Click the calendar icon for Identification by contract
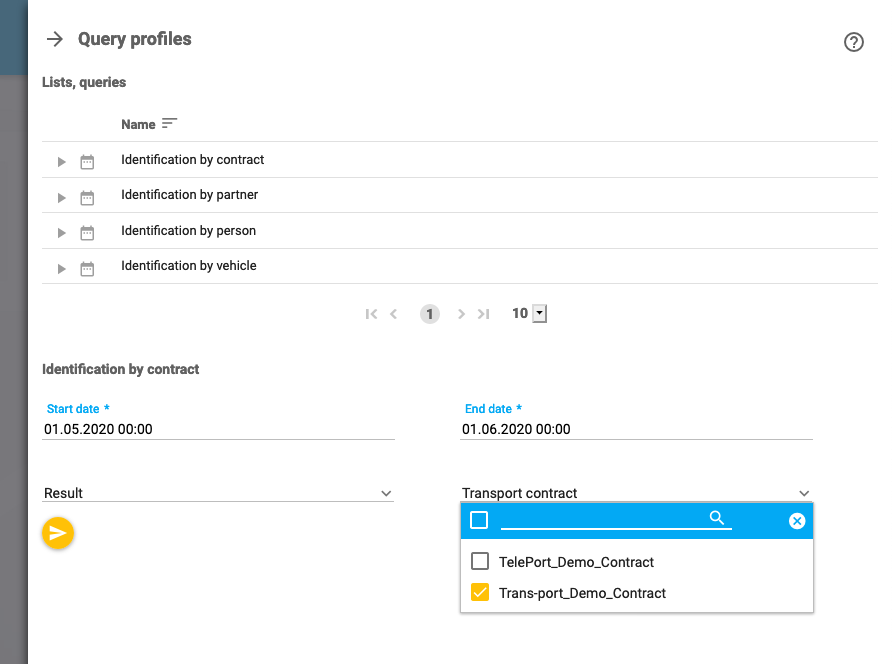892x664 pixels. [87, 160]
